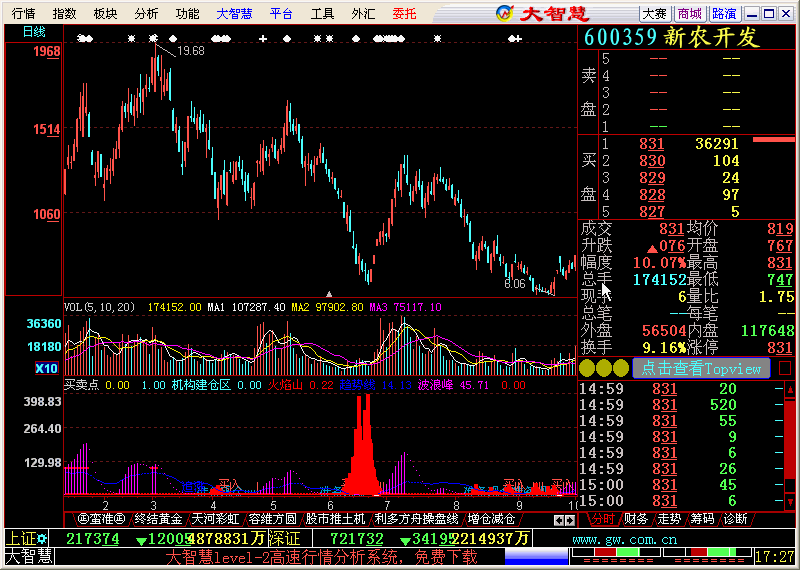
Task: Switch to the 筹码 tab
Action: pos(703,519)
